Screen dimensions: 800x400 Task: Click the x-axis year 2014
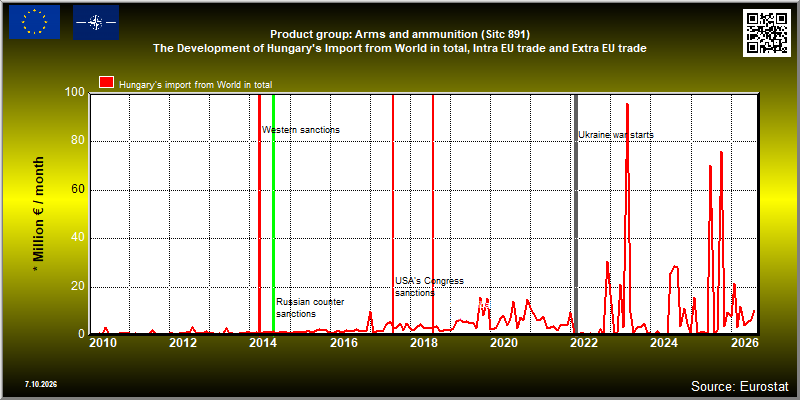[263, 342]
